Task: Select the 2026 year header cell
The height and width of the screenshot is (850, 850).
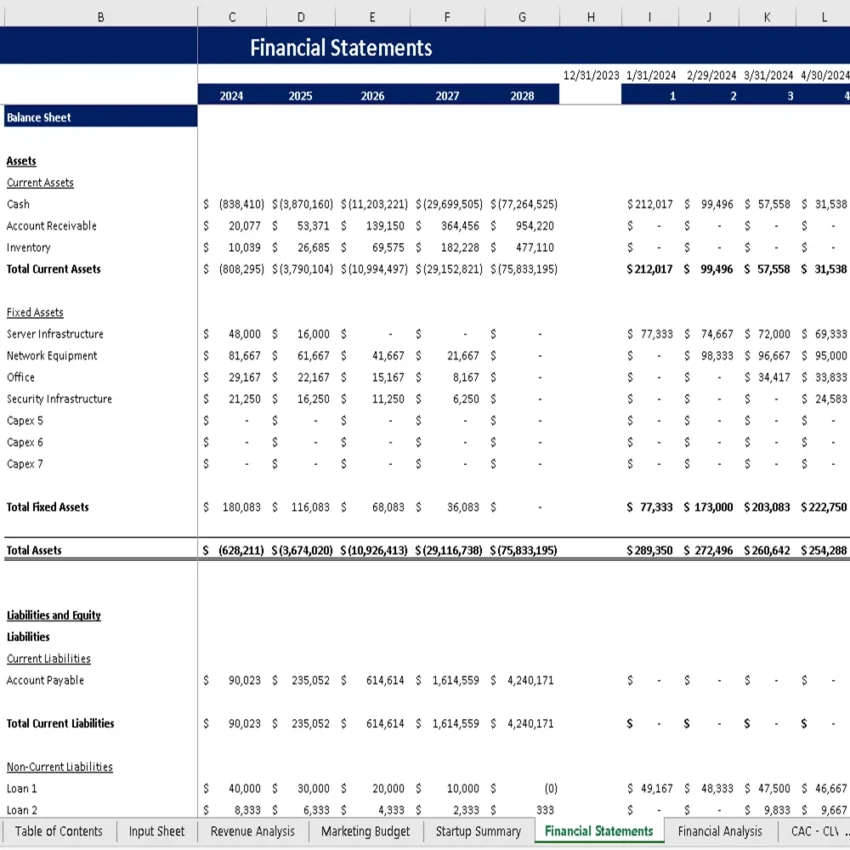Action: pos(372,96)
